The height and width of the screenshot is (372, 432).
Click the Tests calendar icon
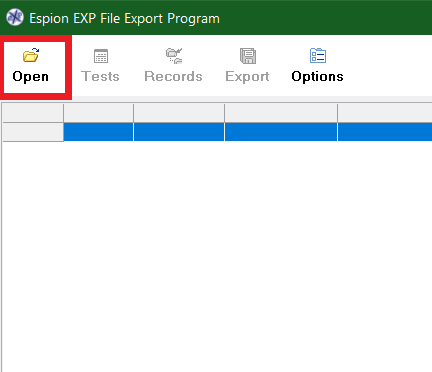click(x=101, y=56)
